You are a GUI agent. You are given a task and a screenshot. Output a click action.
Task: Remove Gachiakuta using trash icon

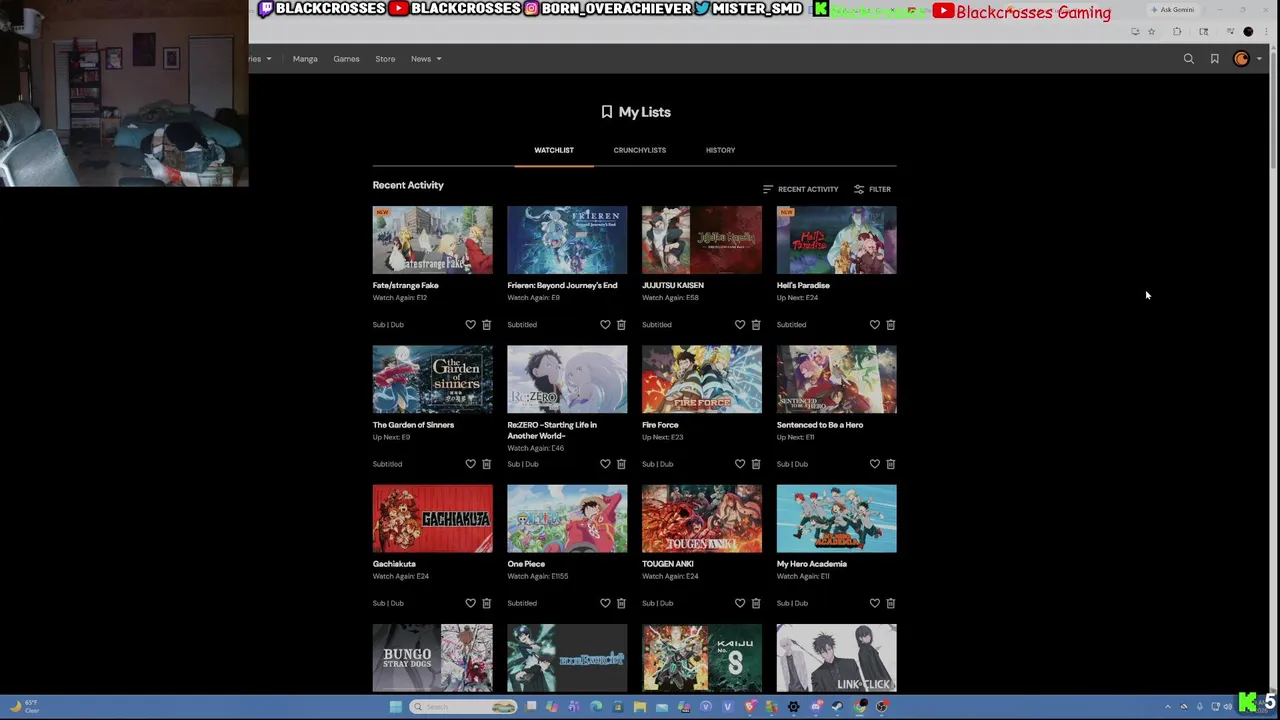(x=487, y=603)
